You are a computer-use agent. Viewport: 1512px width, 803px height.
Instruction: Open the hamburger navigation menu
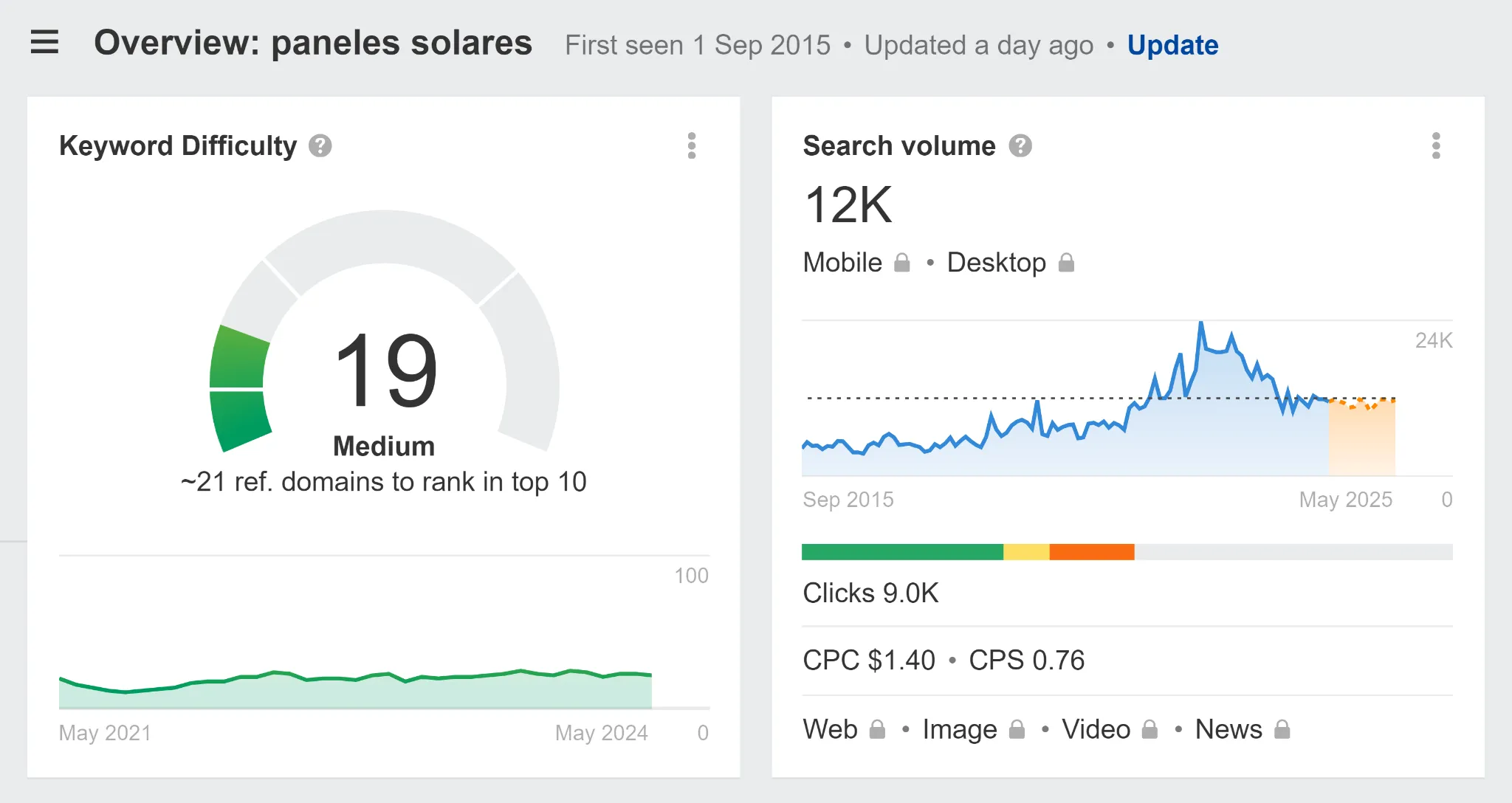(44, 42)
